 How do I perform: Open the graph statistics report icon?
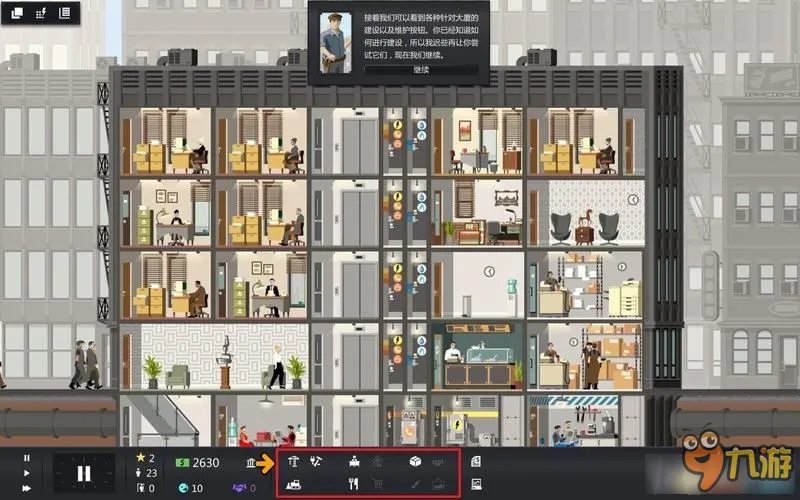point(476,484)
